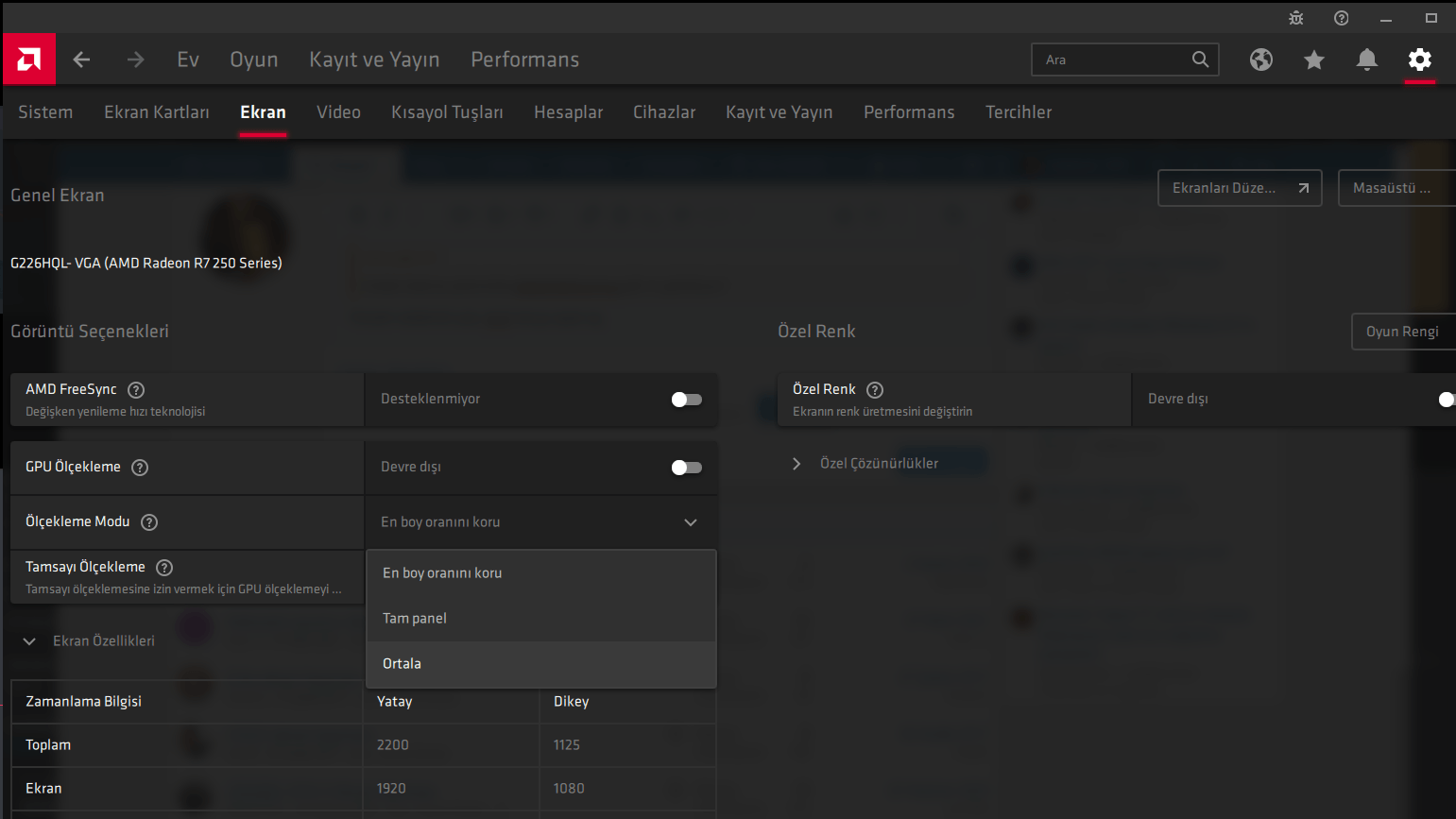Screen dimensions: 1456x819
Task: Show GPU Ölçekleme help icon
Action: pos(140,468)
